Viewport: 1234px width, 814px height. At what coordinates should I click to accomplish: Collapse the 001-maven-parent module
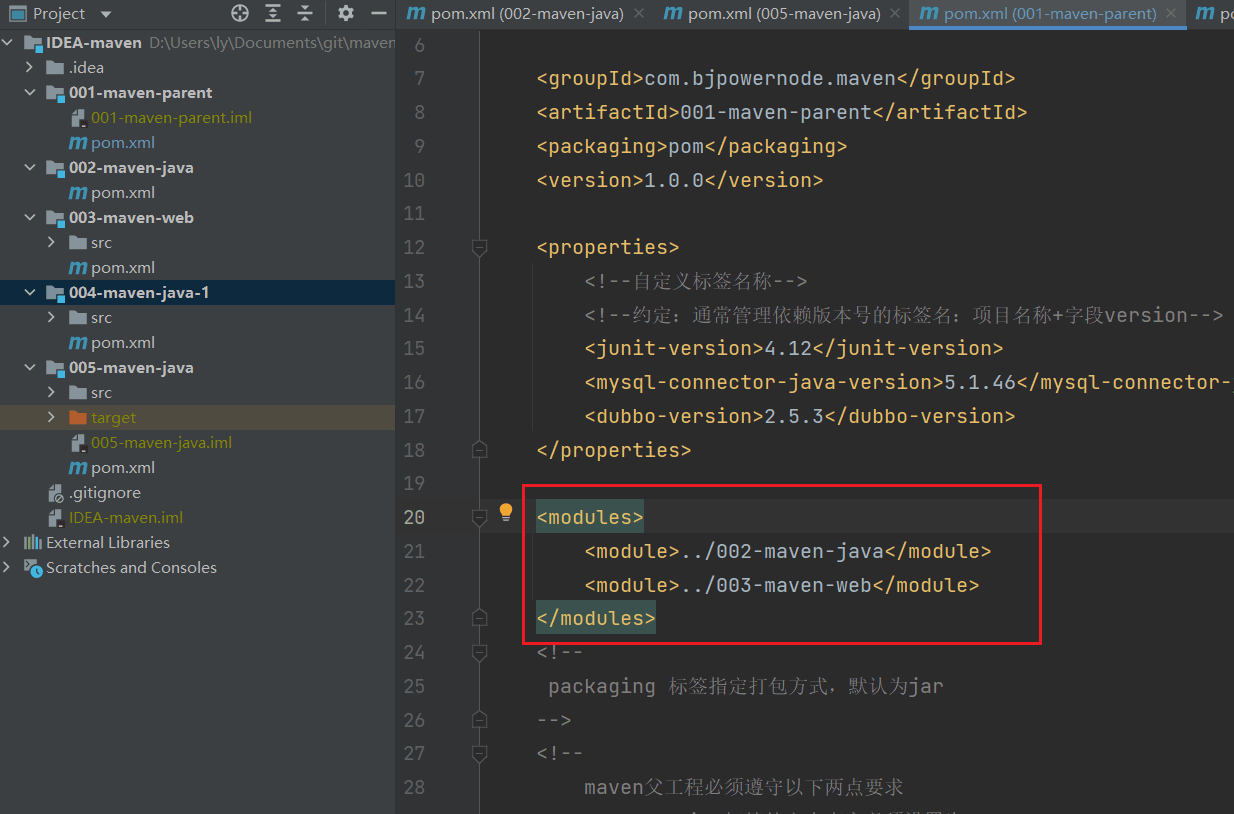30,93
